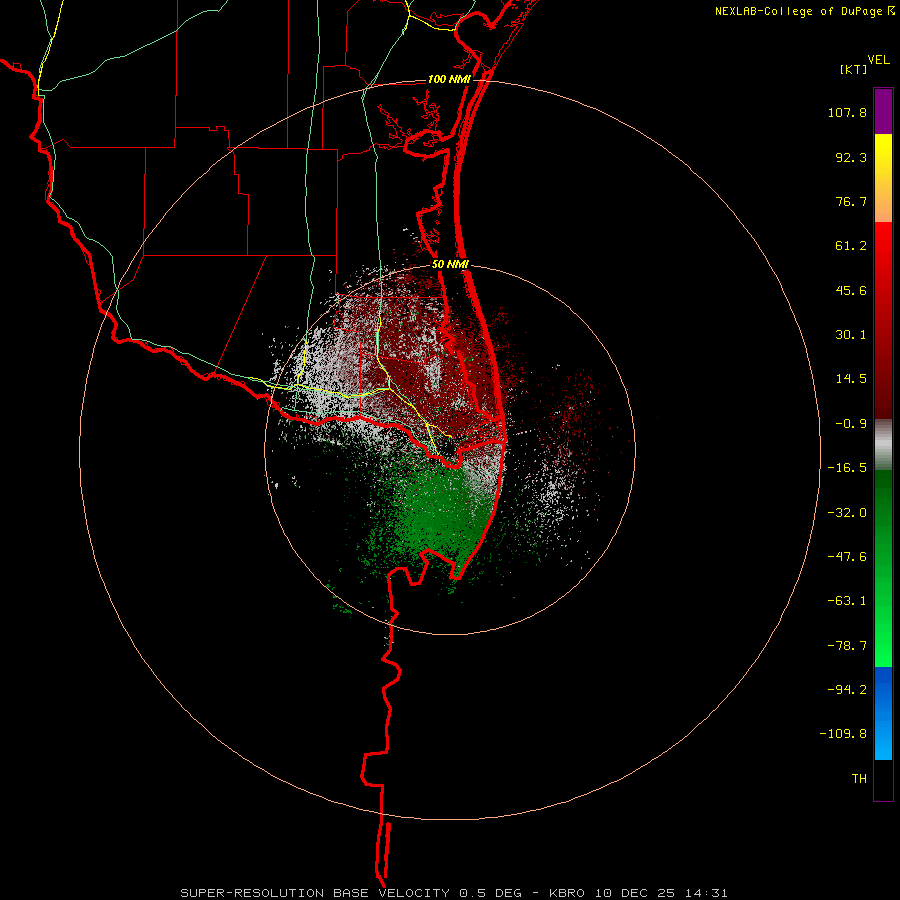
Task: Click the -16.5 legend value
Action: (847, 468)
